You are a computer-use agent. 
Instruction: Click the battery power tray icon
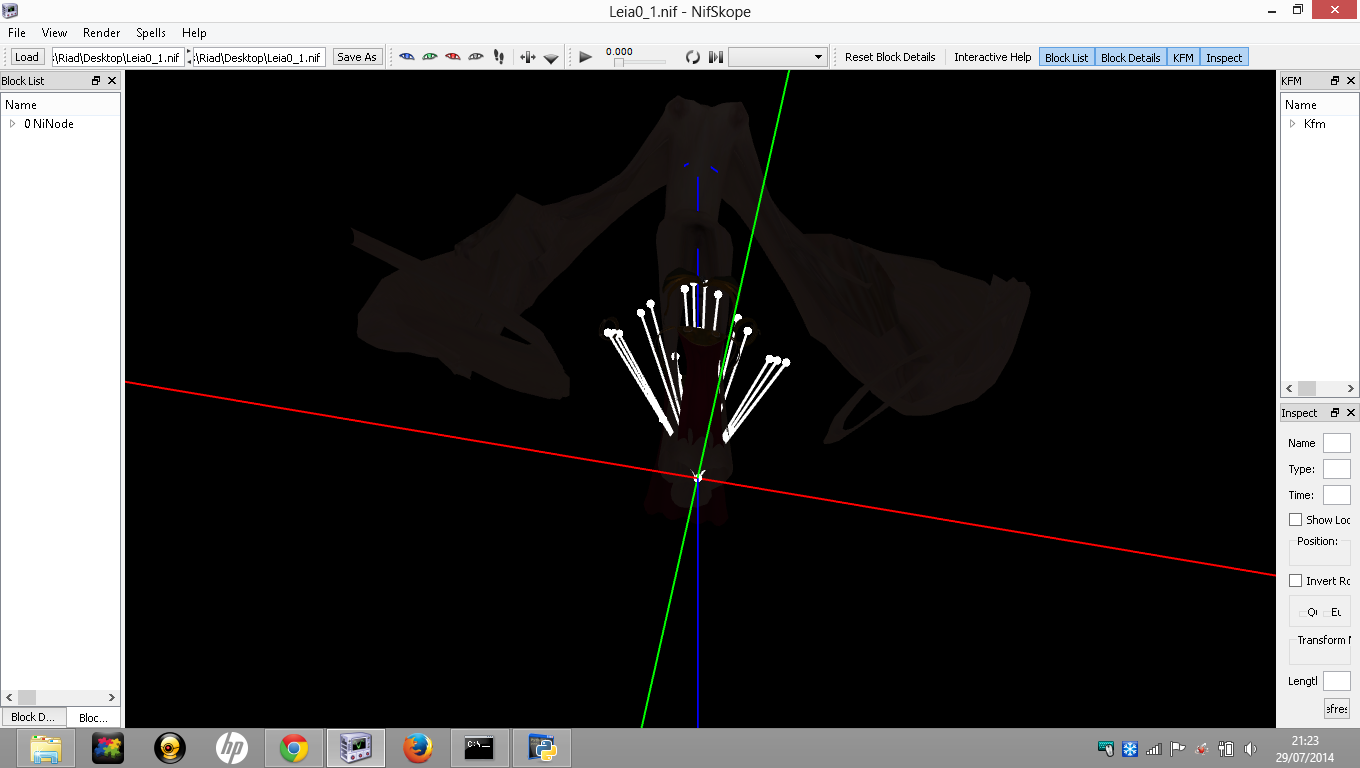tap(1226, 748)
